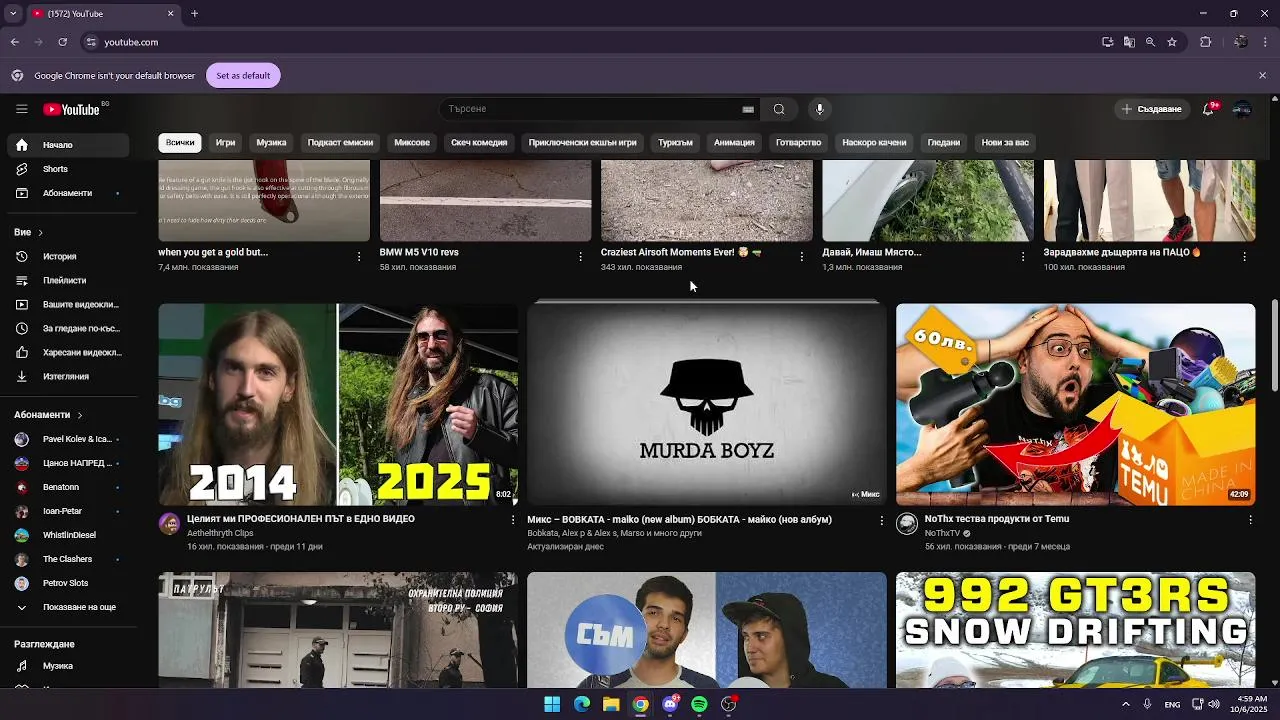Start voice search with microphone icon
The width and height of the screenshot is (1280, 720).
click(819, 109)
